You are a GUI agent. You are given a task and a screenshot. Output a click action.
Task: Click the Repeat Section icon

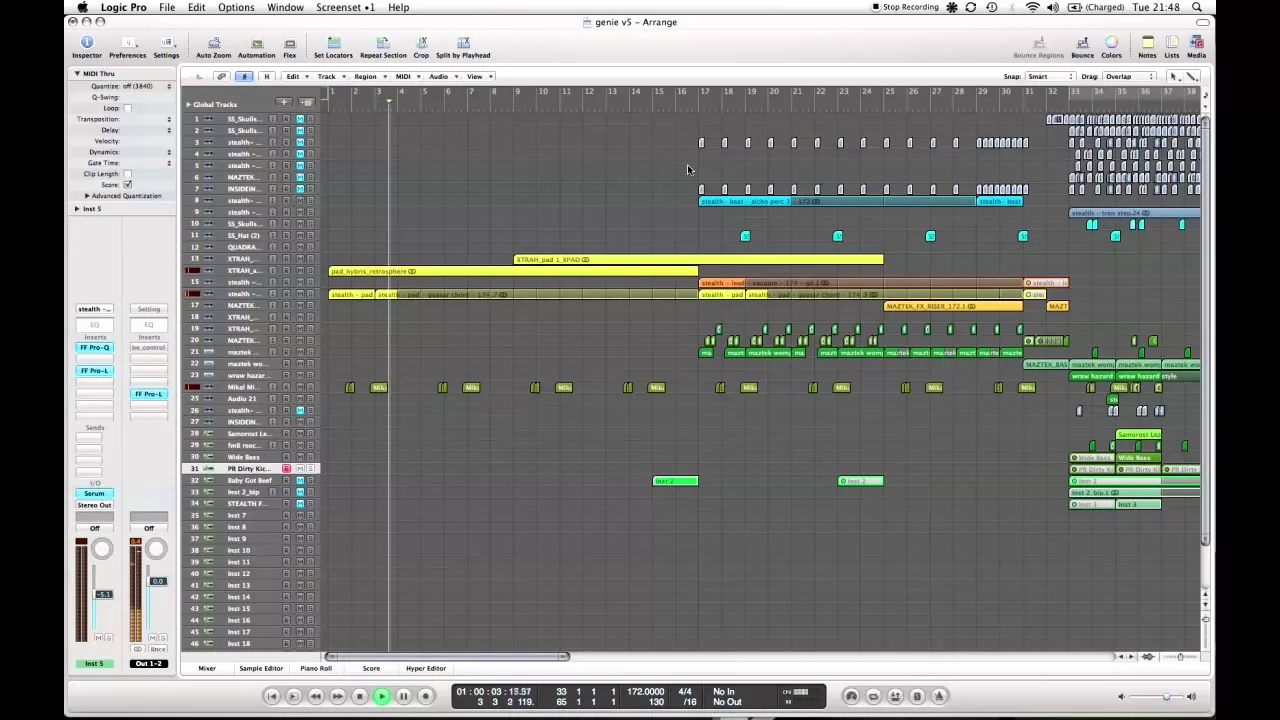383,42
